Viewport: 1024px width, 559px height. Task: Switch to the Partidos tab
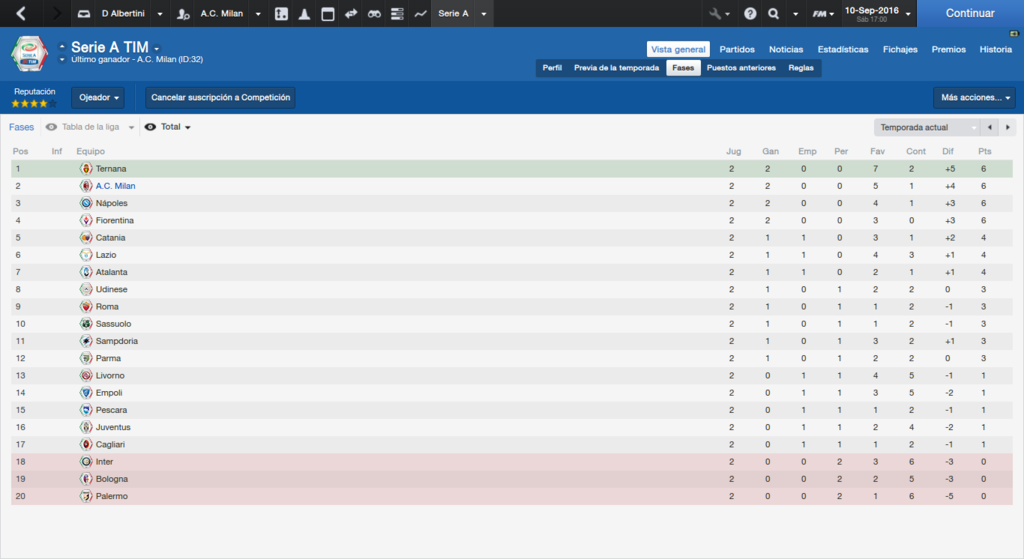[737, 49]
